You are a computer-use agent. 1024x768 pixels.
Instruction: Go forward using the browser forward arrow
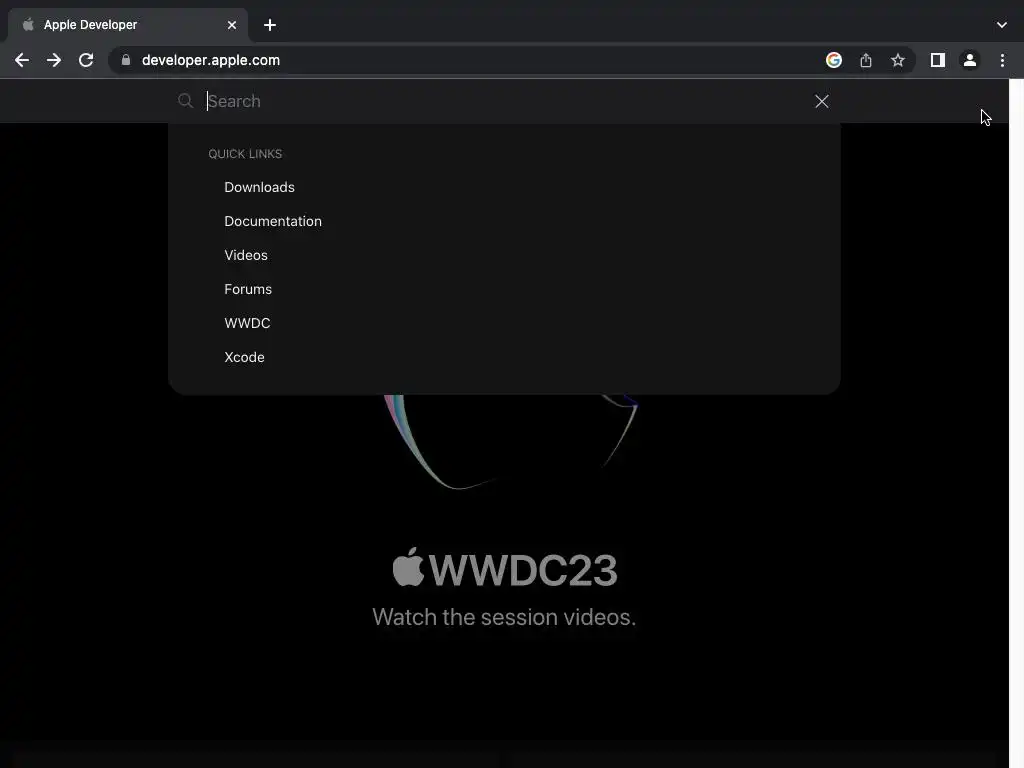coord(54,60)
